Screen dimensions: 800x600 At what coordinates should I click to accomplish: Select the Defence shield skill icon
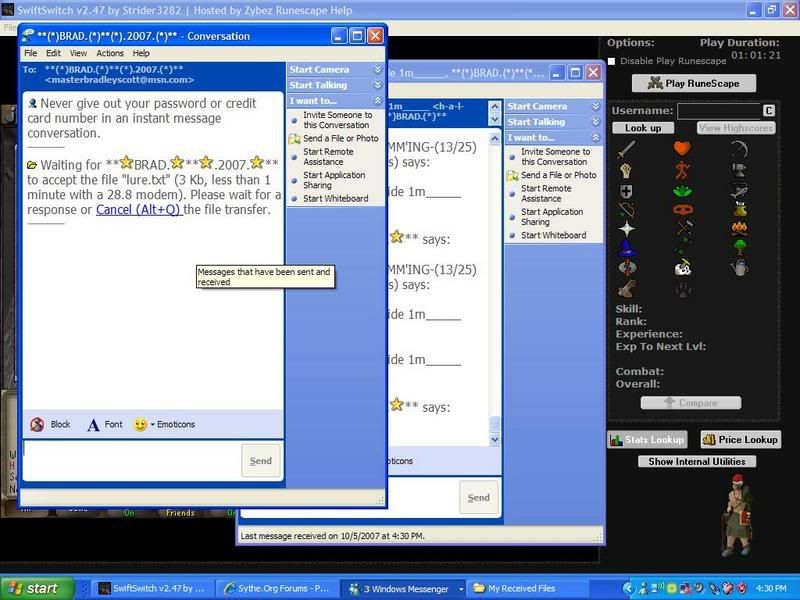click(x=626, y=191)
